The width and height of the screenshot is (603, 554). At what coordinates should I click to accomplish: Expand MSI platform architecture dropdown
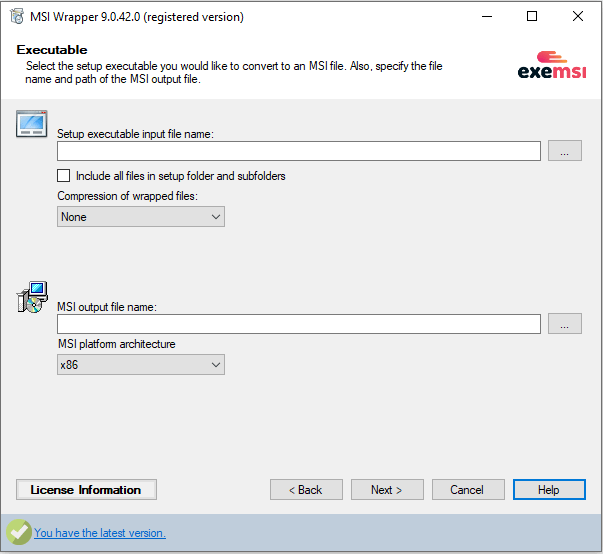click(141, 365)
